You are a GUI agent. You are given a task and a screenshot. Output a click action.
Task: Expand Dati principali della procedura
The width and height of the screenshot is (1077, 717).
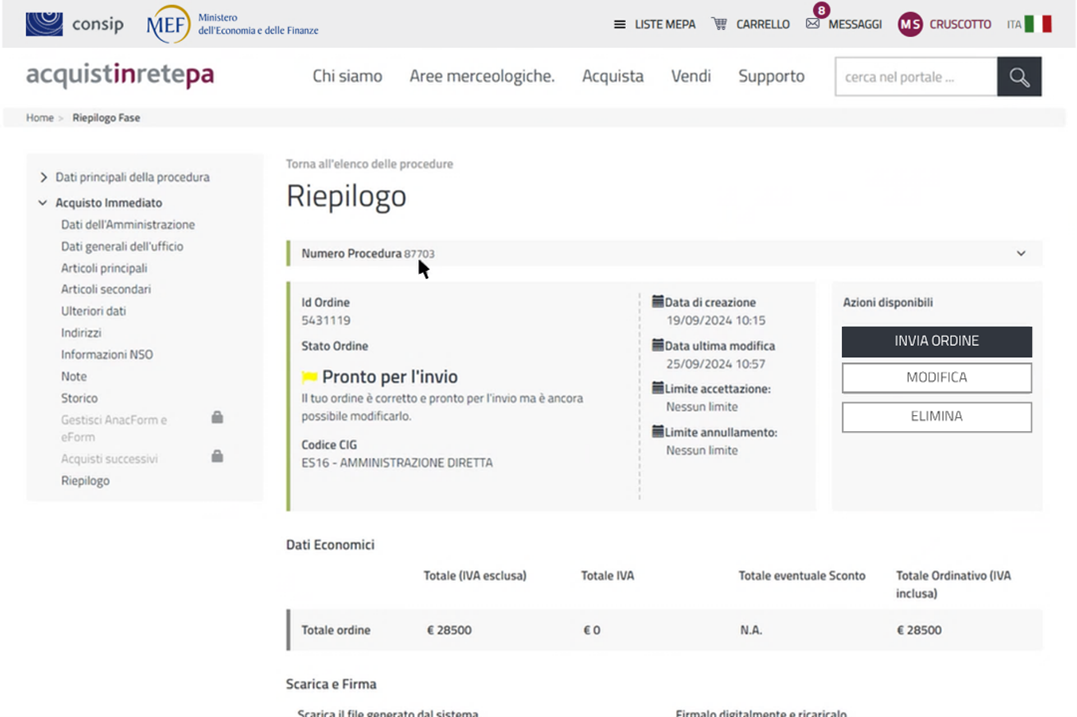point(43,177)
